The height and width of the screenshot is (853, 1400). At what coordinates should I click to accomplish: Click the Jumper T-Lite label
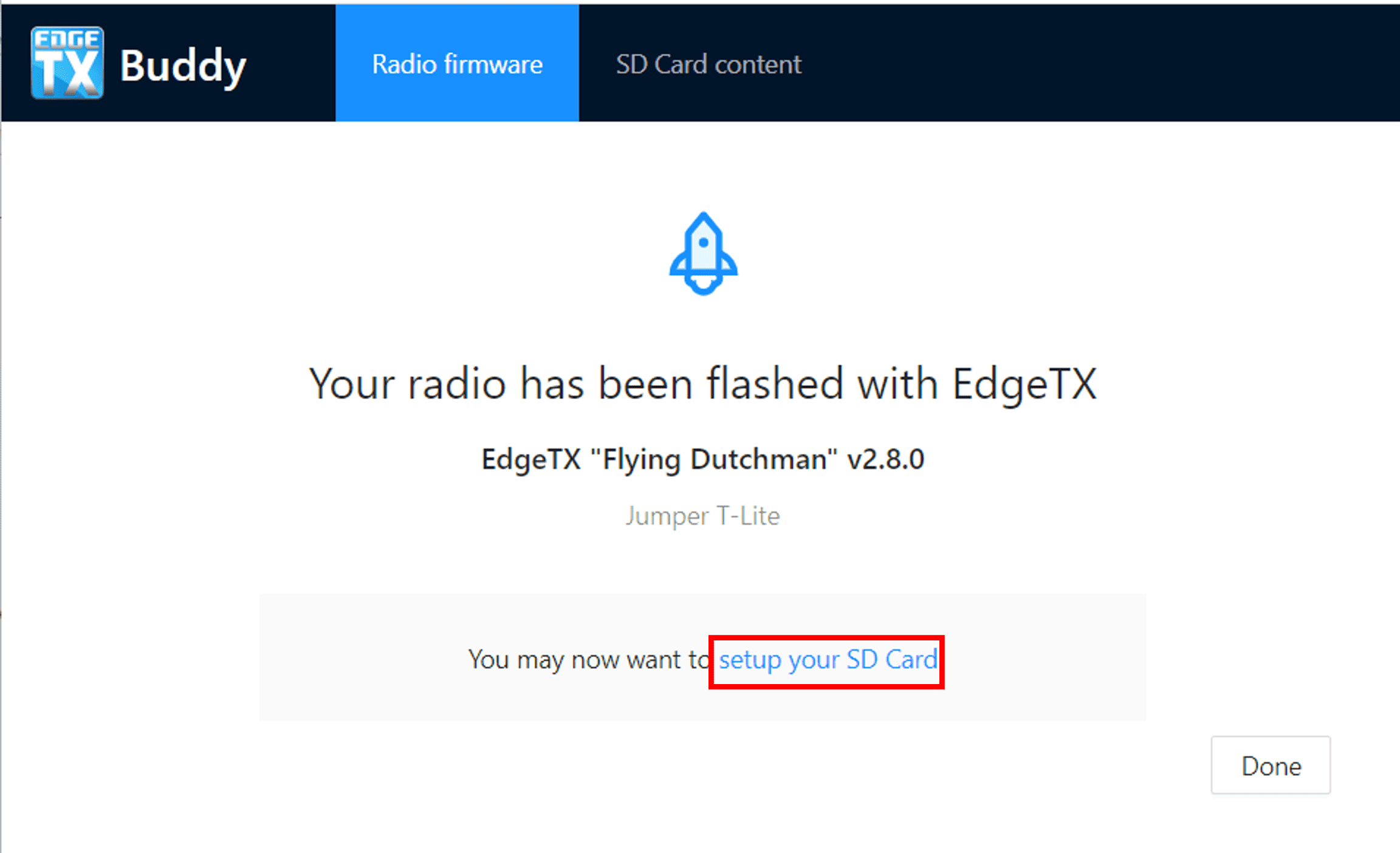pyautogui.click(x=702, y=516)
